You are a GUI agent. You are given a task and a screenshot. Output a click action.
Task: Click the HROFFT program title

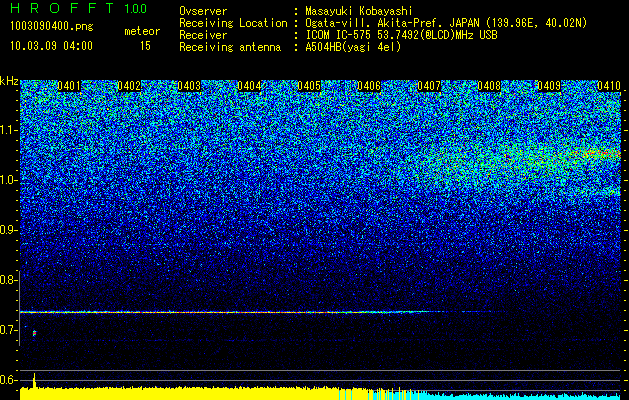[x=62, y=8]
